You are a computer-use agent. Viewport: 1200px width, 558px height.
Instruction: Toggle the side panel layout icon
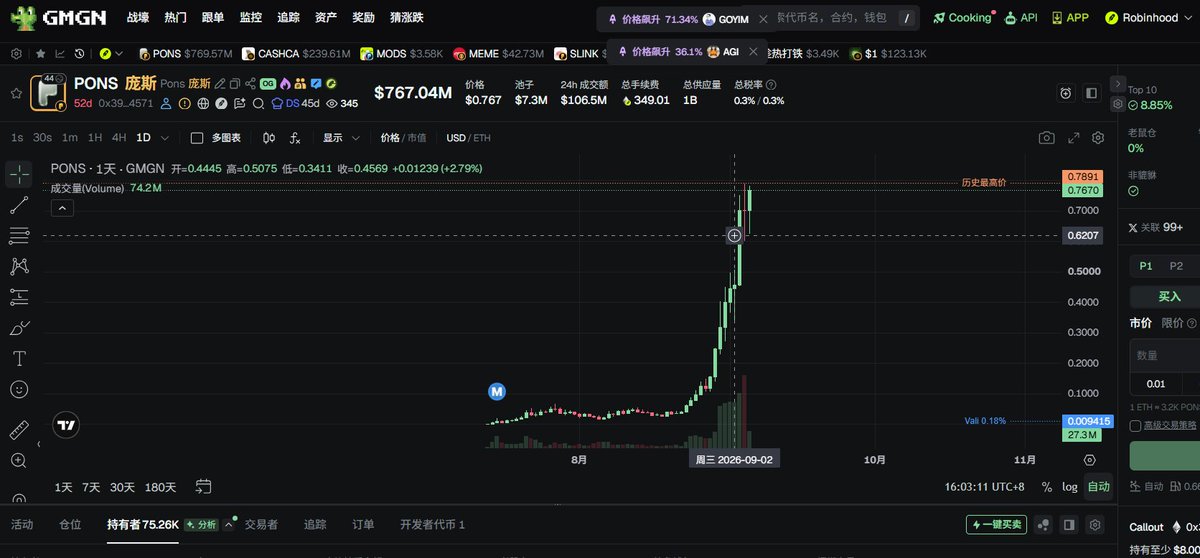1090,93
